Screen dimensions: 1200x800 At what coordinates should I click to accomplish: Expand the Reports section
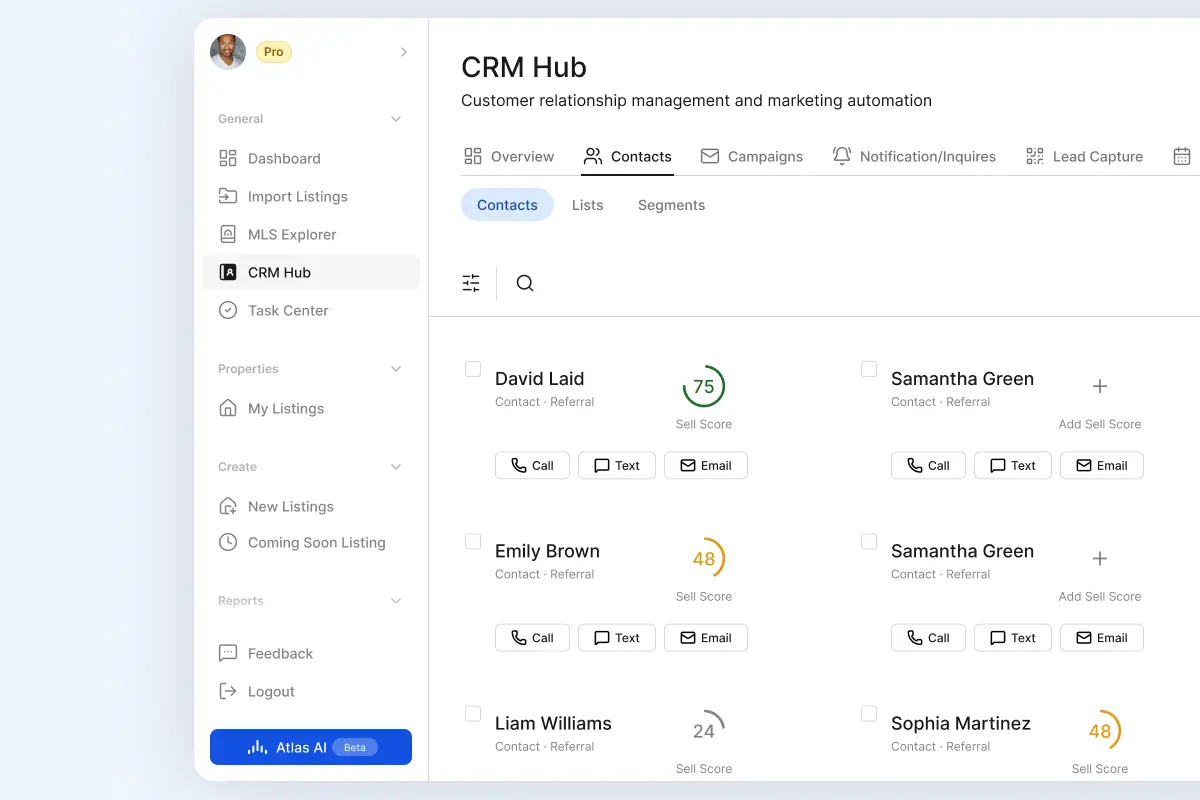click(396, 601)
